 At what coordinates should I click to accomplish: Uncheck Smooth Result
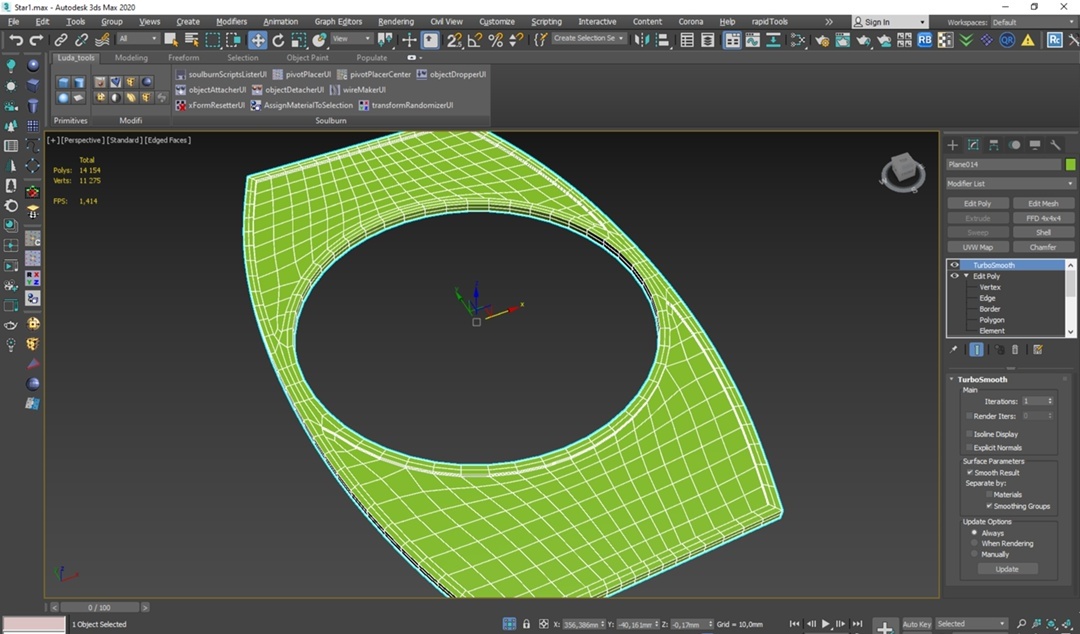coord(970,473)
